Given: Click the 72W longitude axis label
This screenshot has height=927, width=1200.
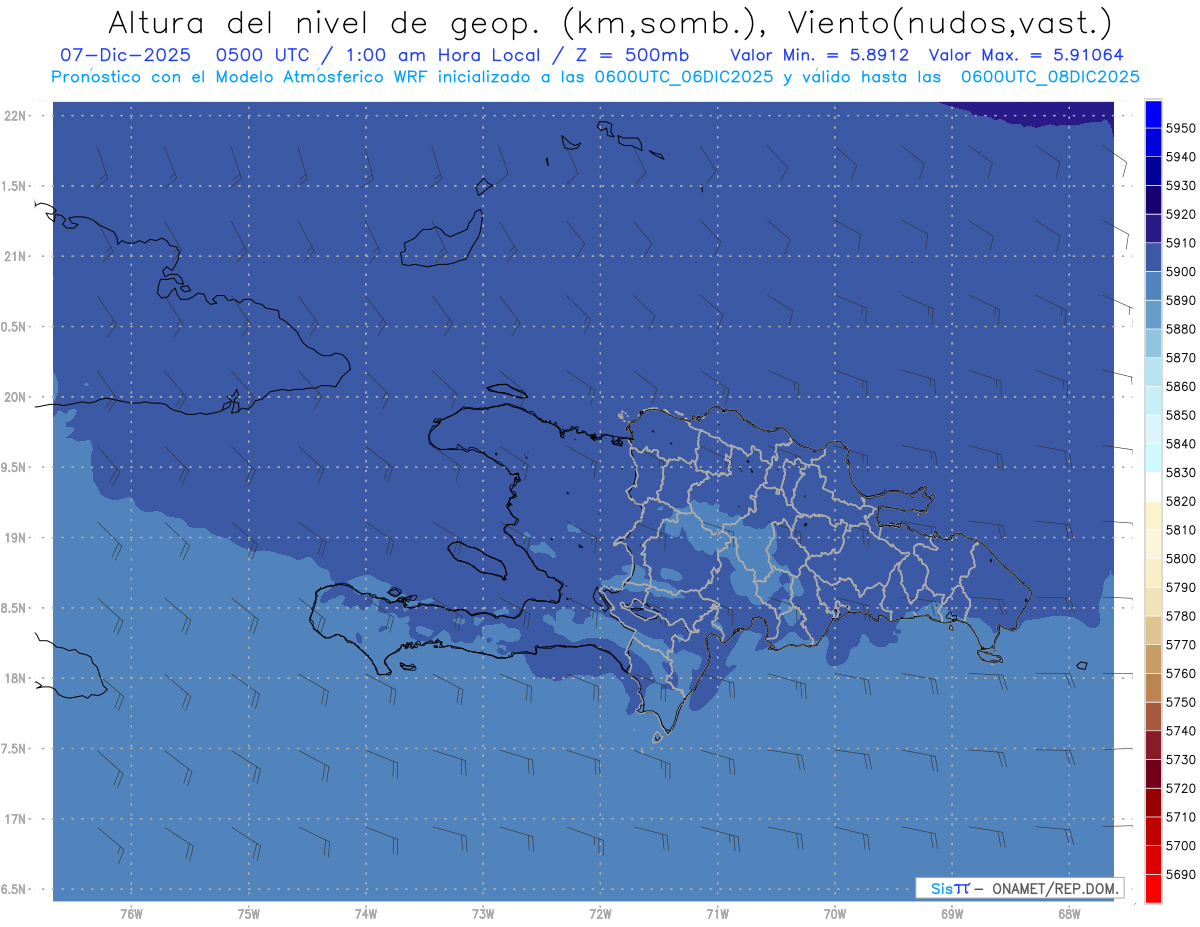Looking at the screenshot, I should [601, 914].
